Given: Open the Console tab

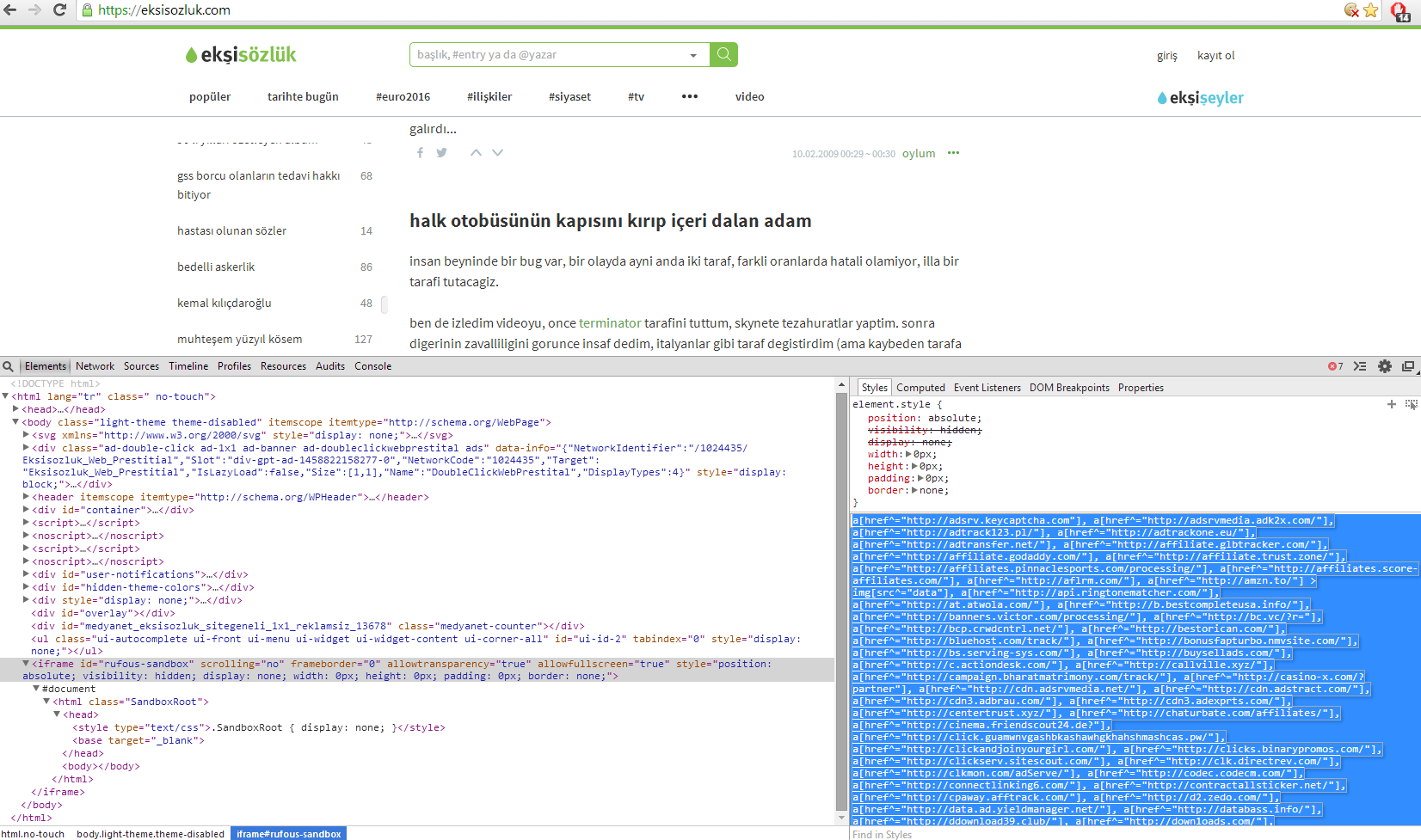Looking at the screenshot, I should 373,366.
